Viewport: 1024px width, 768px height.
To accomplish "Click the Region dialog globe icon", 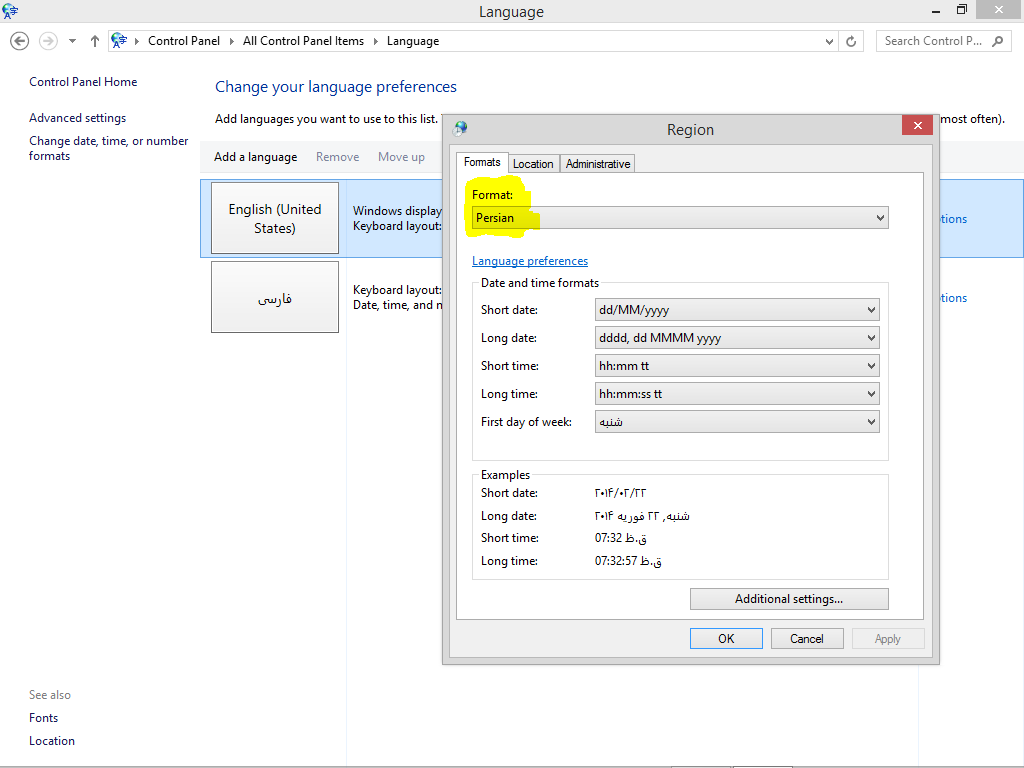I will pos(460,128).
